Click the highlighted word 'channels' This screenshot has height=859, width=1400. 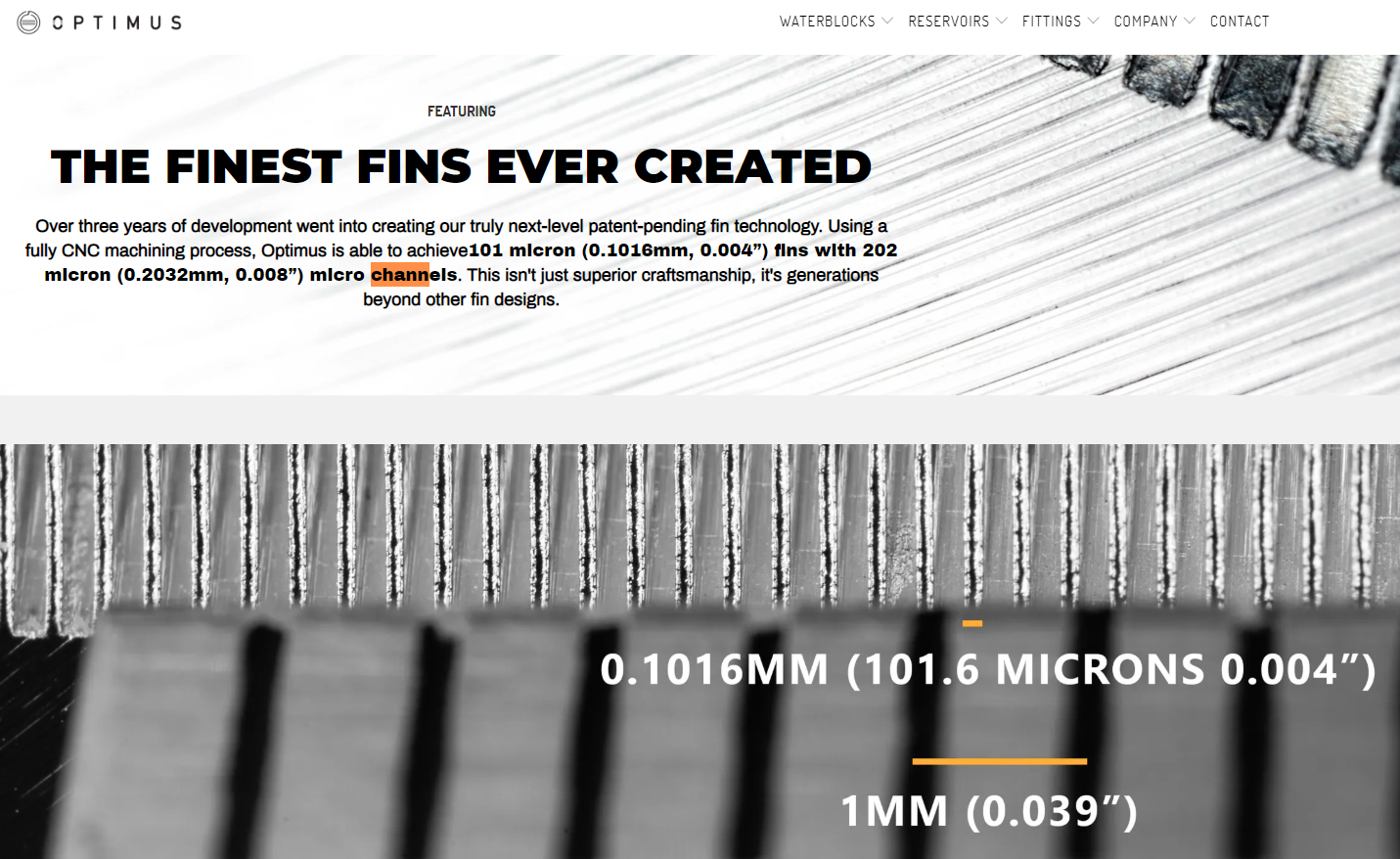point(414,275)
